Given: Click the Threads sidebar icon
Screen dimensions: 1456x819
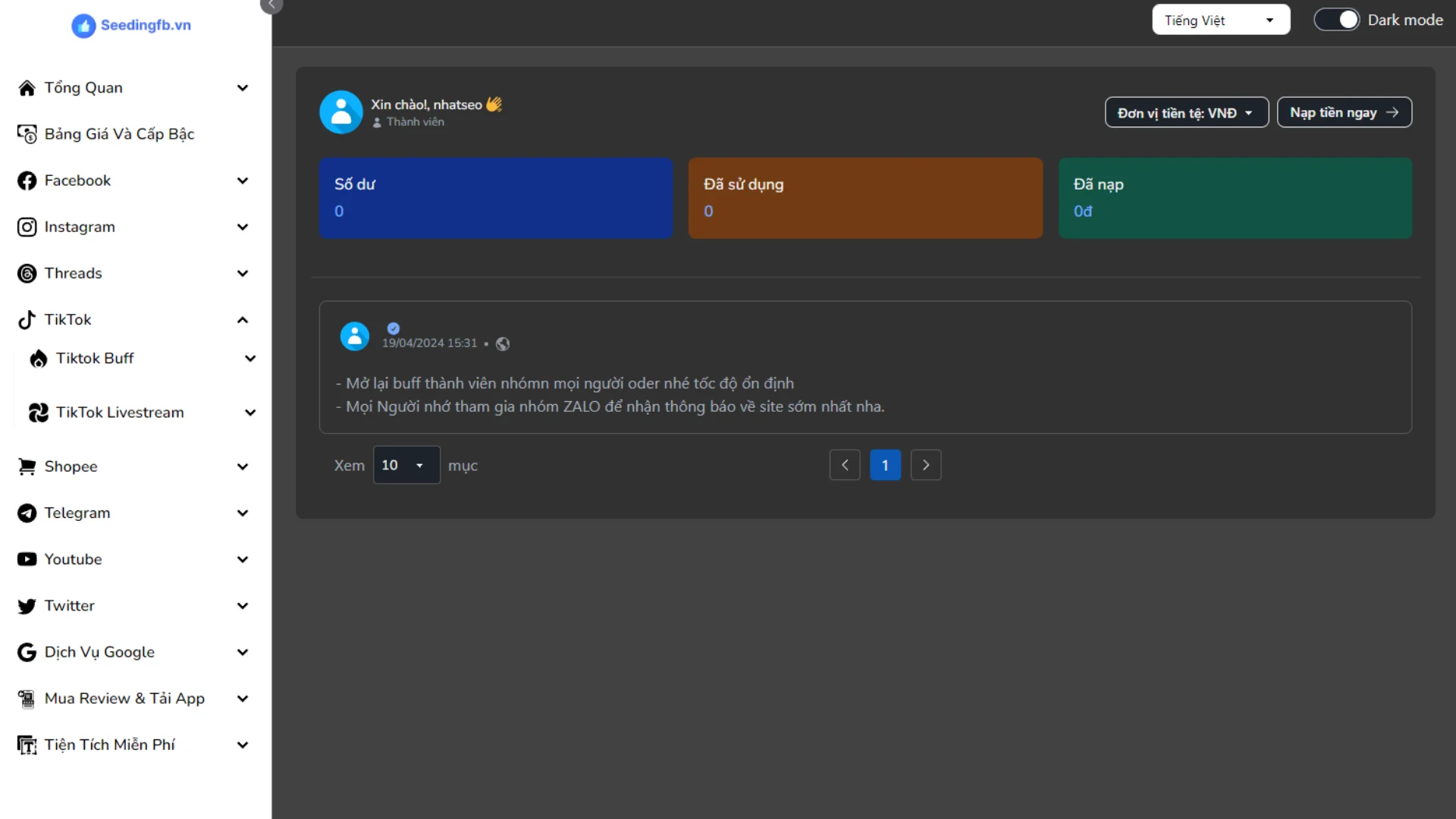Looking at the screenshot, I should 27,273.
